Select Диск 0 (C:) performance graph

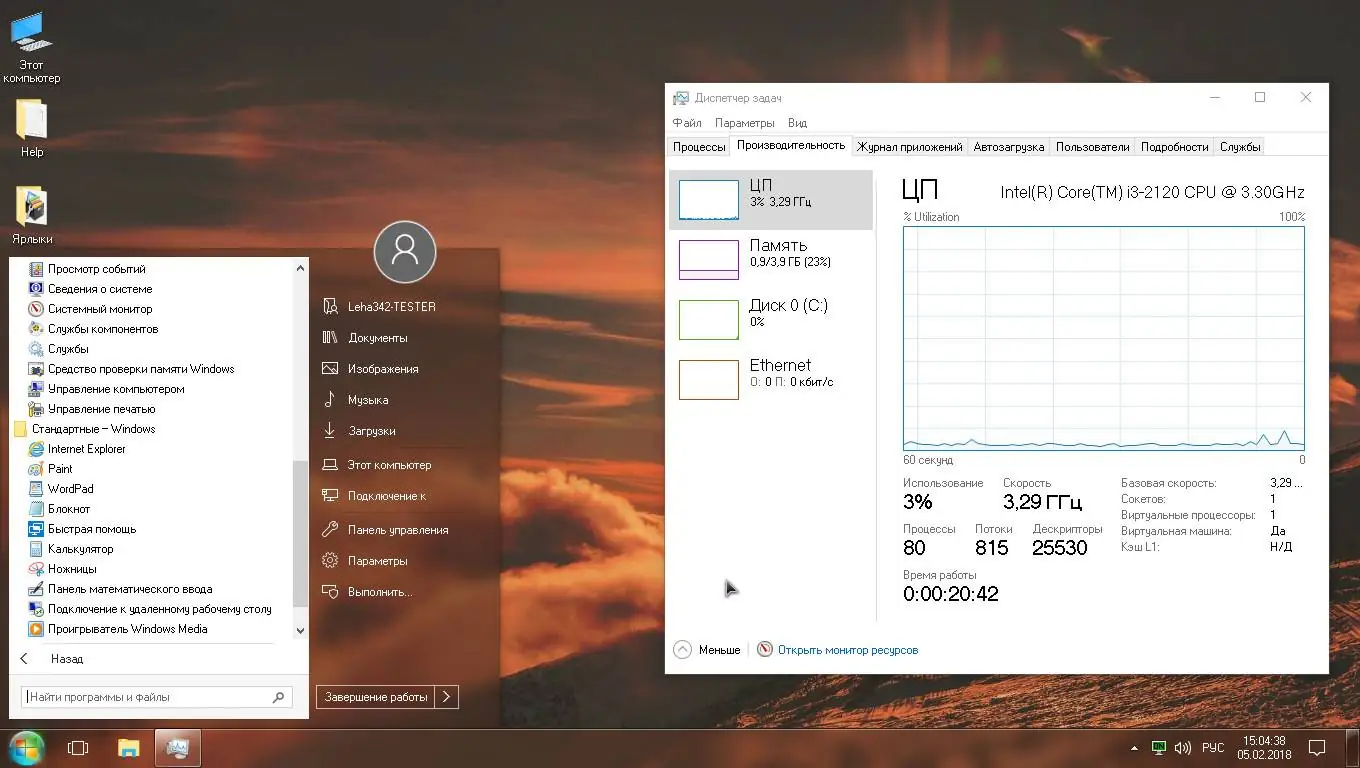click(771, 320)
